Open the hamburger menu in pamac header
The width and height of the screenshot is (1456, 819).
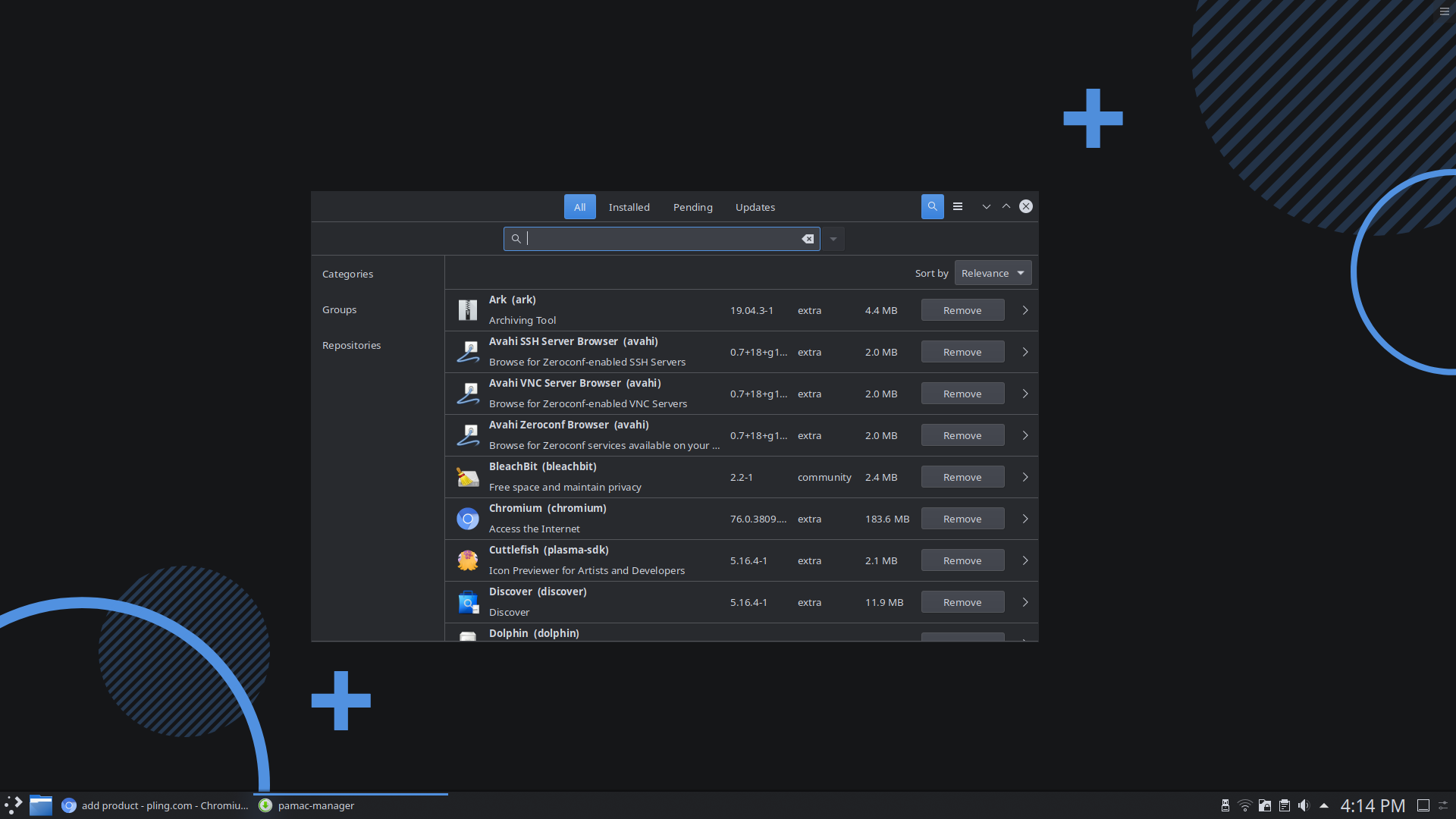coord(958,206)
